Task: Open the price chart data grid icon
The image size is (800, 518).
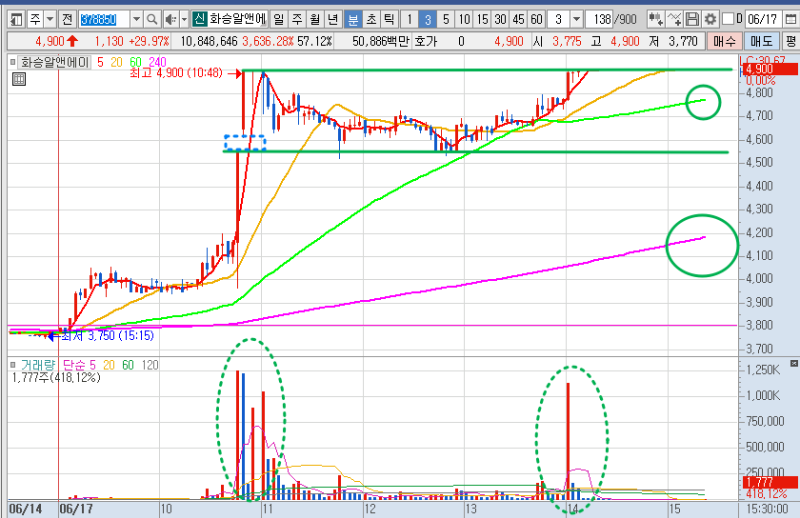Action: click(19, 79)
